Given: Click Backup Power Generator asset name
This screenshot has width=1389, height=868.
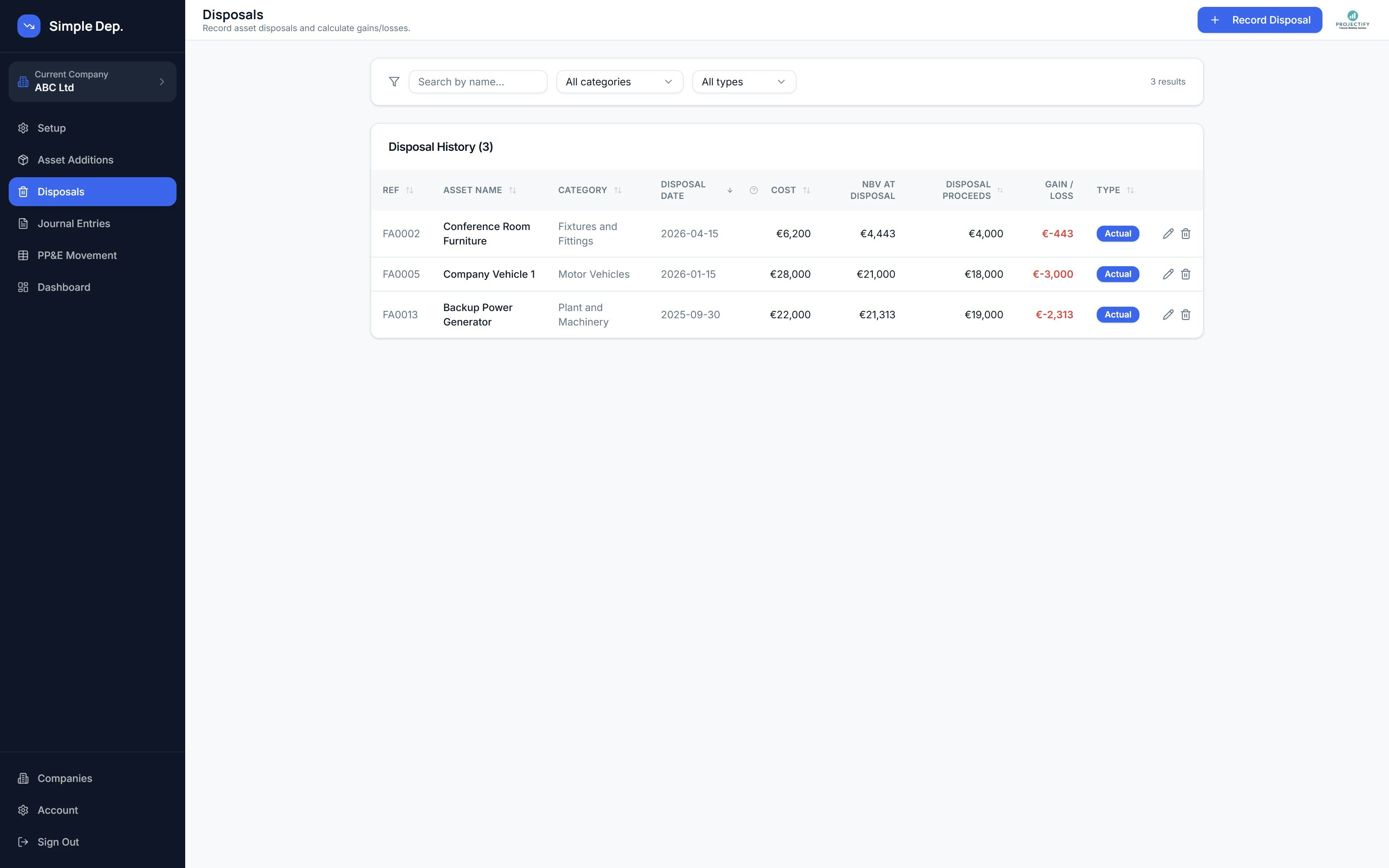Looking at the screenshot, I should [477, 315].
